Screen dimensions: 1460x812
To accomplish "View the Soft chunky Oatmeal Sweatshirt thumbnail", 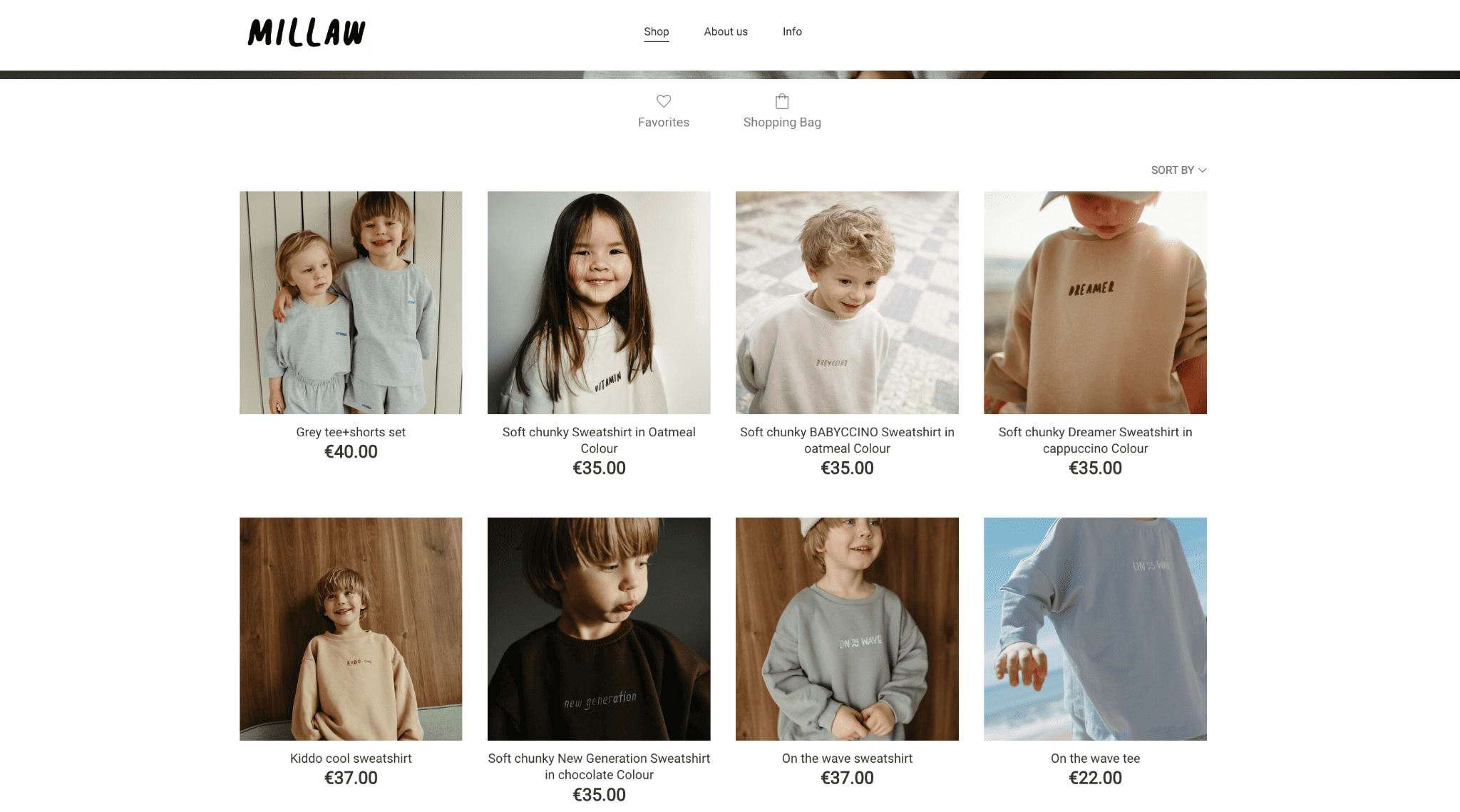I will pos(599,302).
